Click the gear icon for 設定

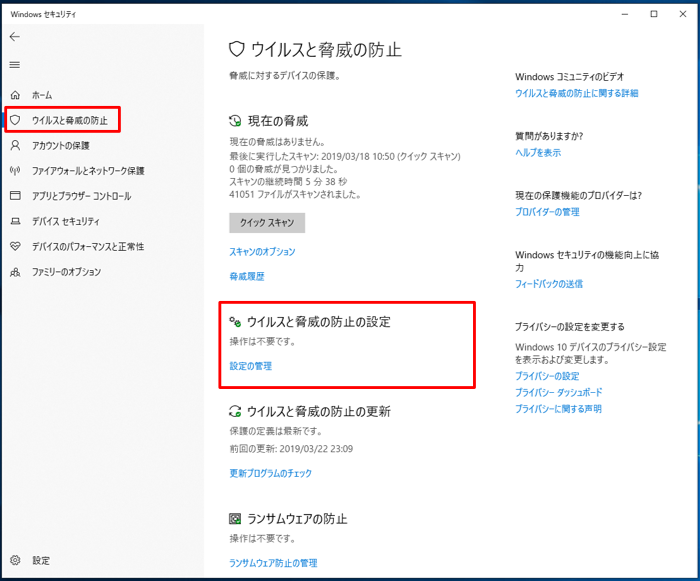15,560
